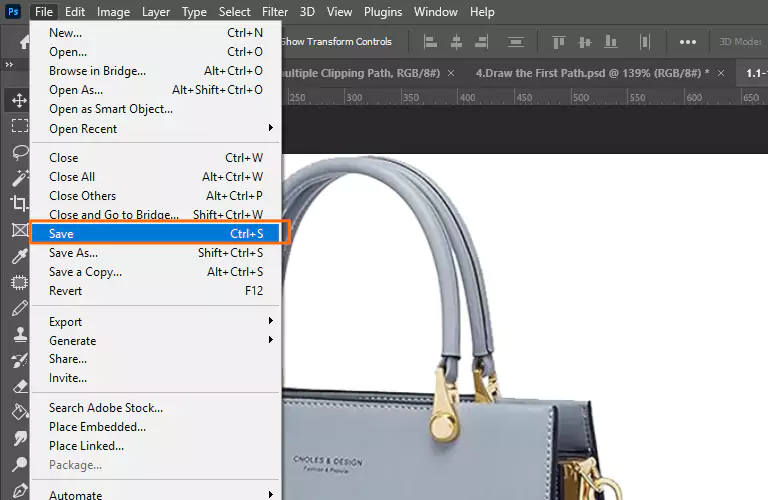Screen dimensions: 768x500
Task: Select the Clone Stamp tool
Action: 19,334
